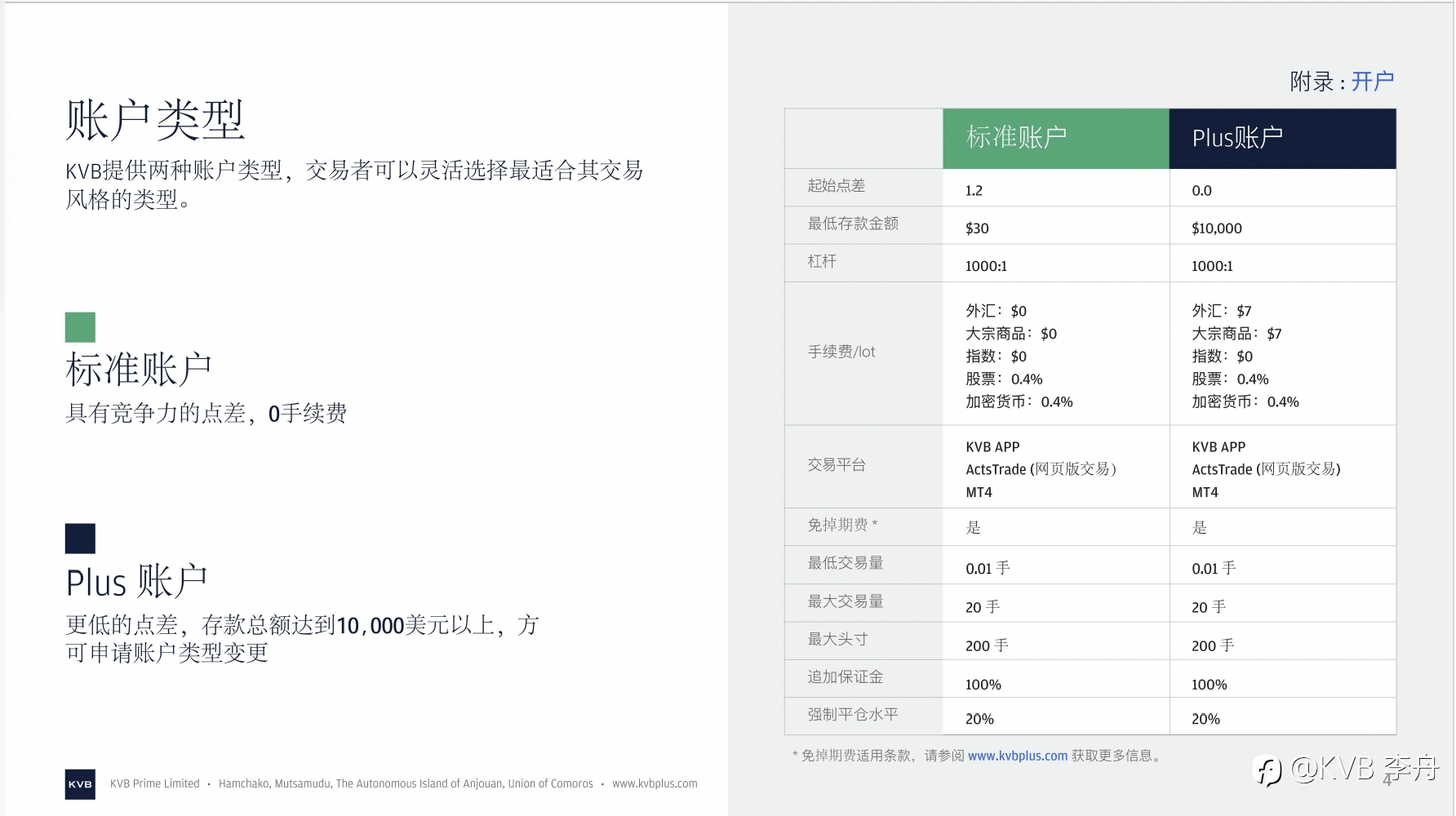Select the green 标准账户 column header
This screenshot has width=1456, height=816.
[x=1056, y=139]
